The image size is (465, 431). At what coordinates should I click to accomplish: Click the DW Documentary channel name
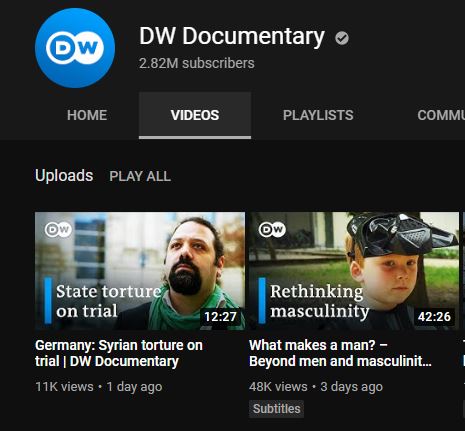pyautogui.click(x=232, y=36)
